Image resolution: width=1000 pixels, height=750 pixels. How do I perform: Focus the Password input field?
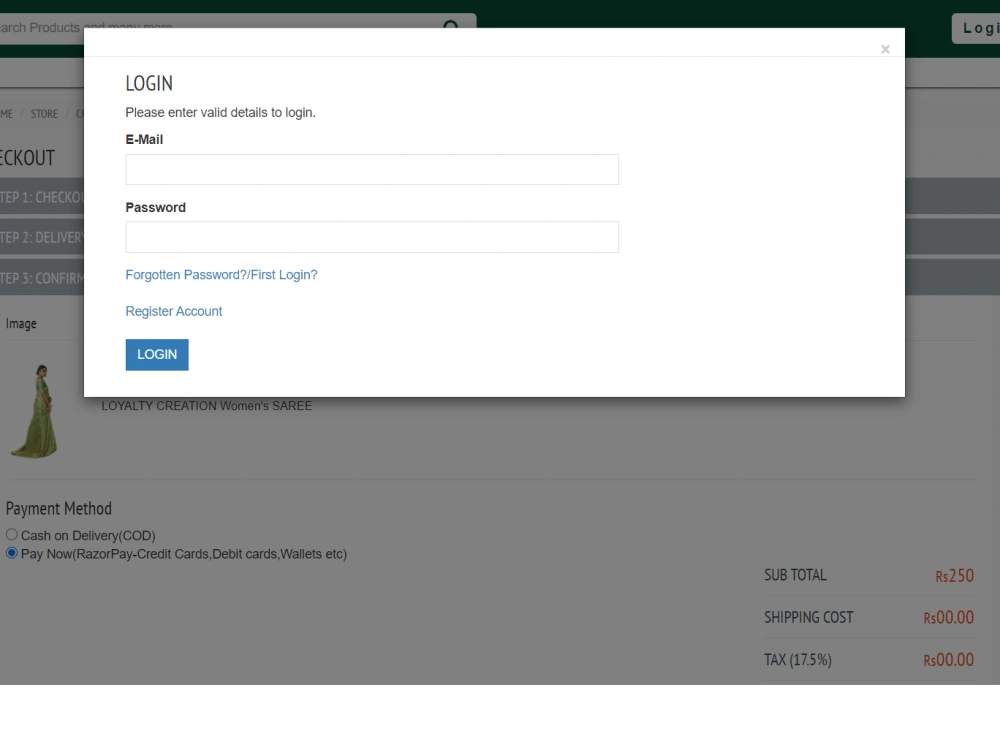tap(372, 237)
